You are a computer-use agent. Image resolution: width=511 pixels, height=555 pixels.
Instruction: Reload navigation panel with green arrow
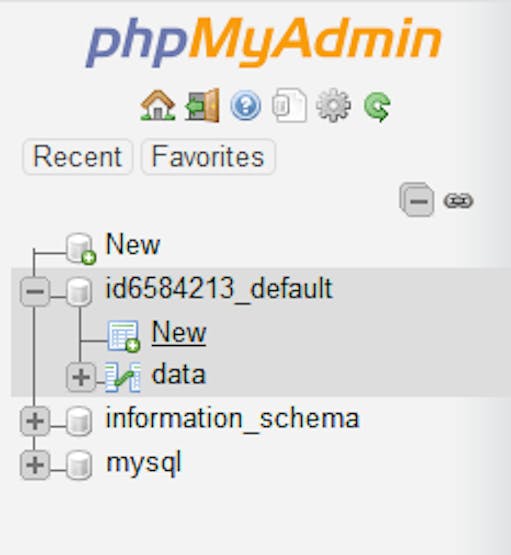(377, 106)
